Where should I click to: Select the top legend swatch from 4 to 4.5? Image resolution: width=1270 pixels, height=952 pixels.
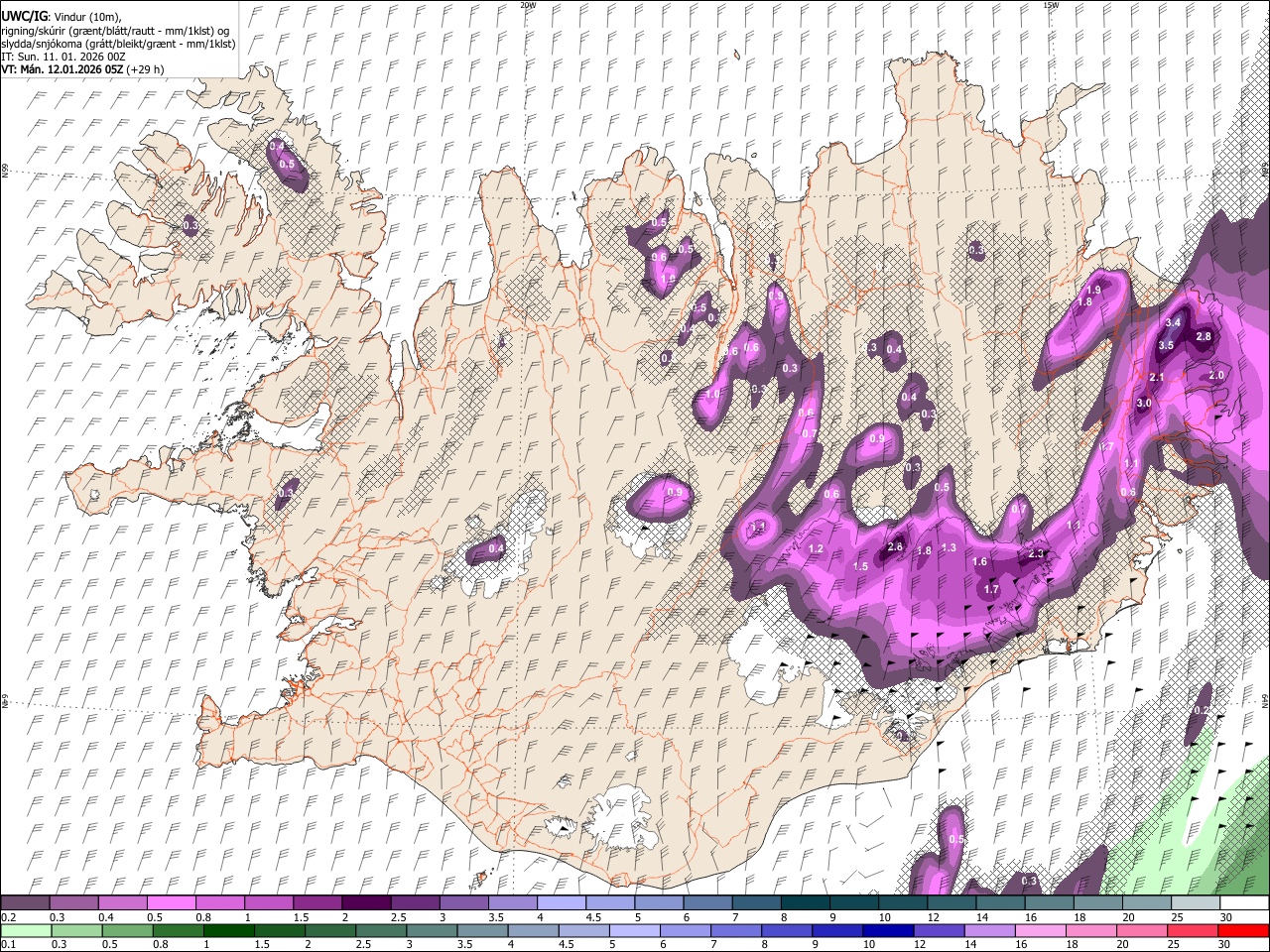[561, 903]
